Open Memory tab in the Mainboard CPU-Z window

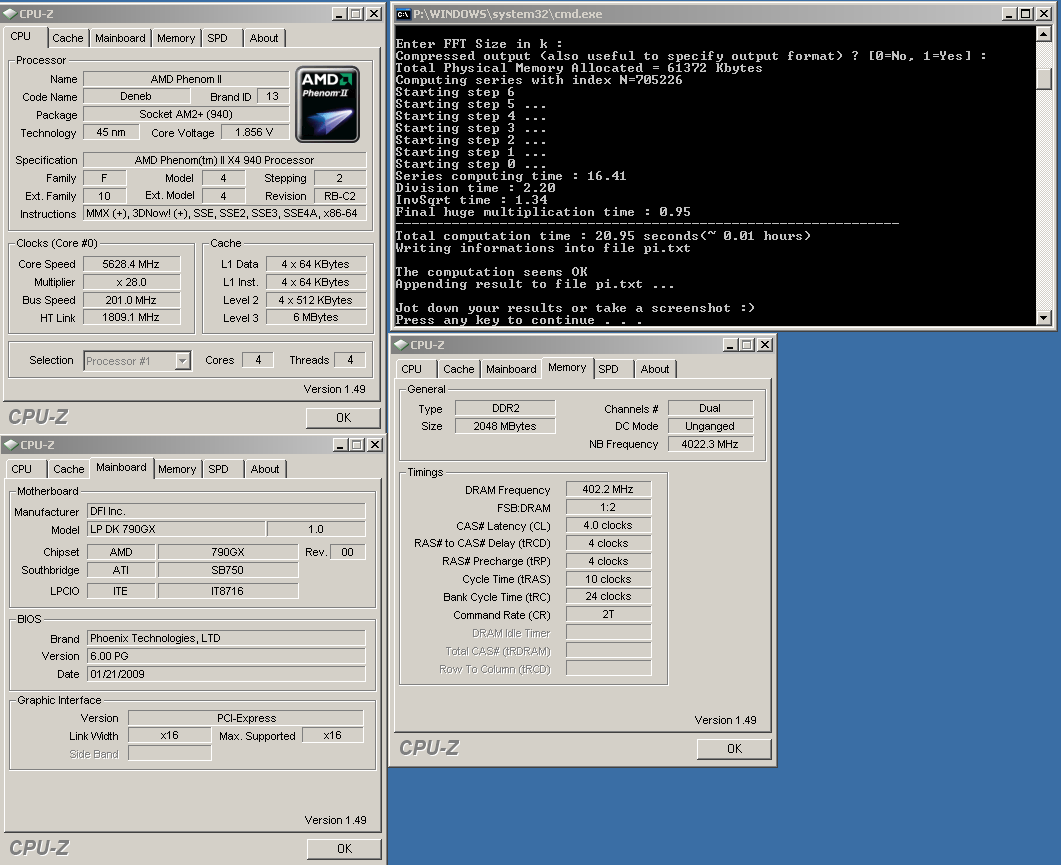tap(177, 469)
